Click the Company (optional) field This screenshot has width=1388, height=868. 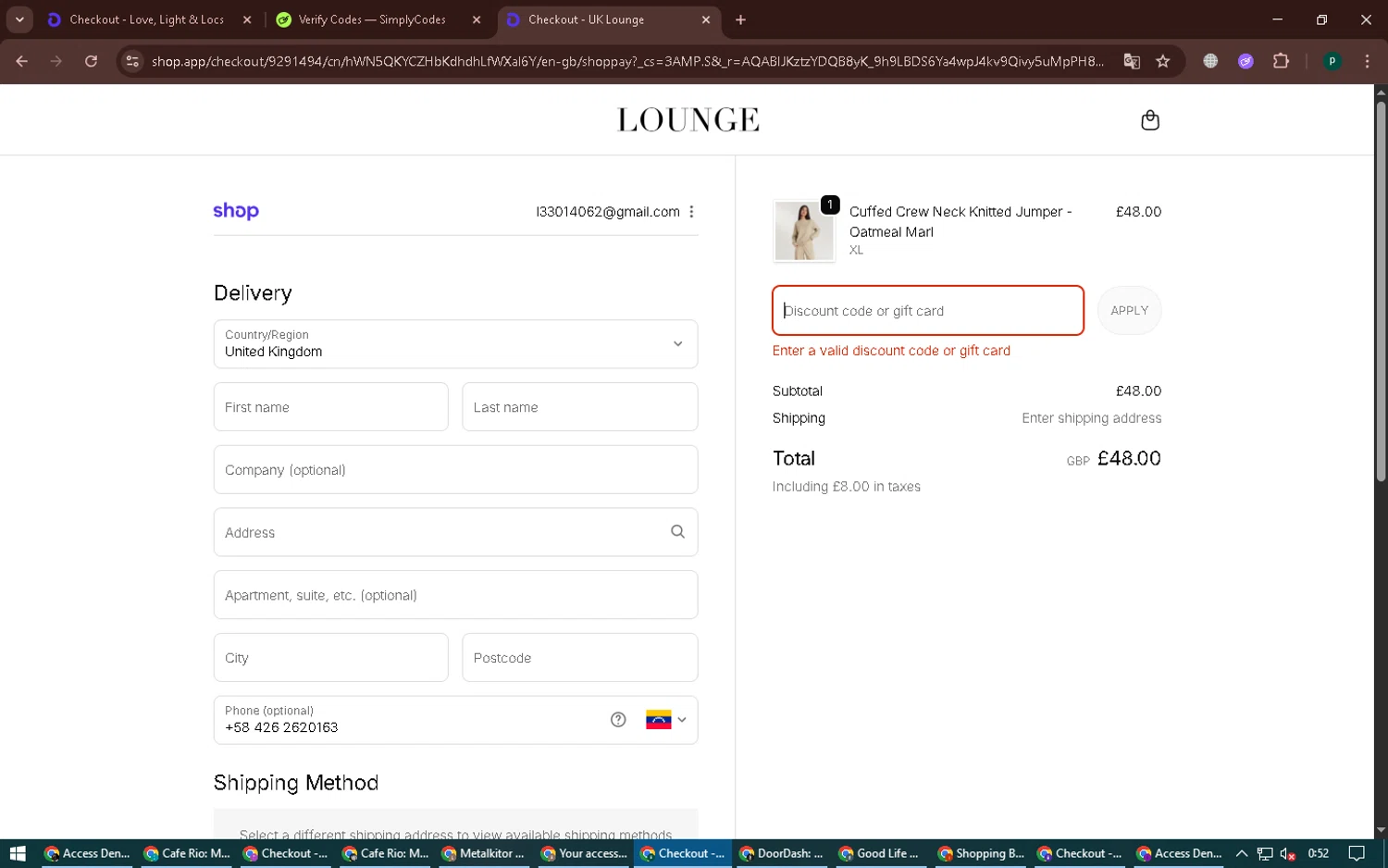coord(455,470)
